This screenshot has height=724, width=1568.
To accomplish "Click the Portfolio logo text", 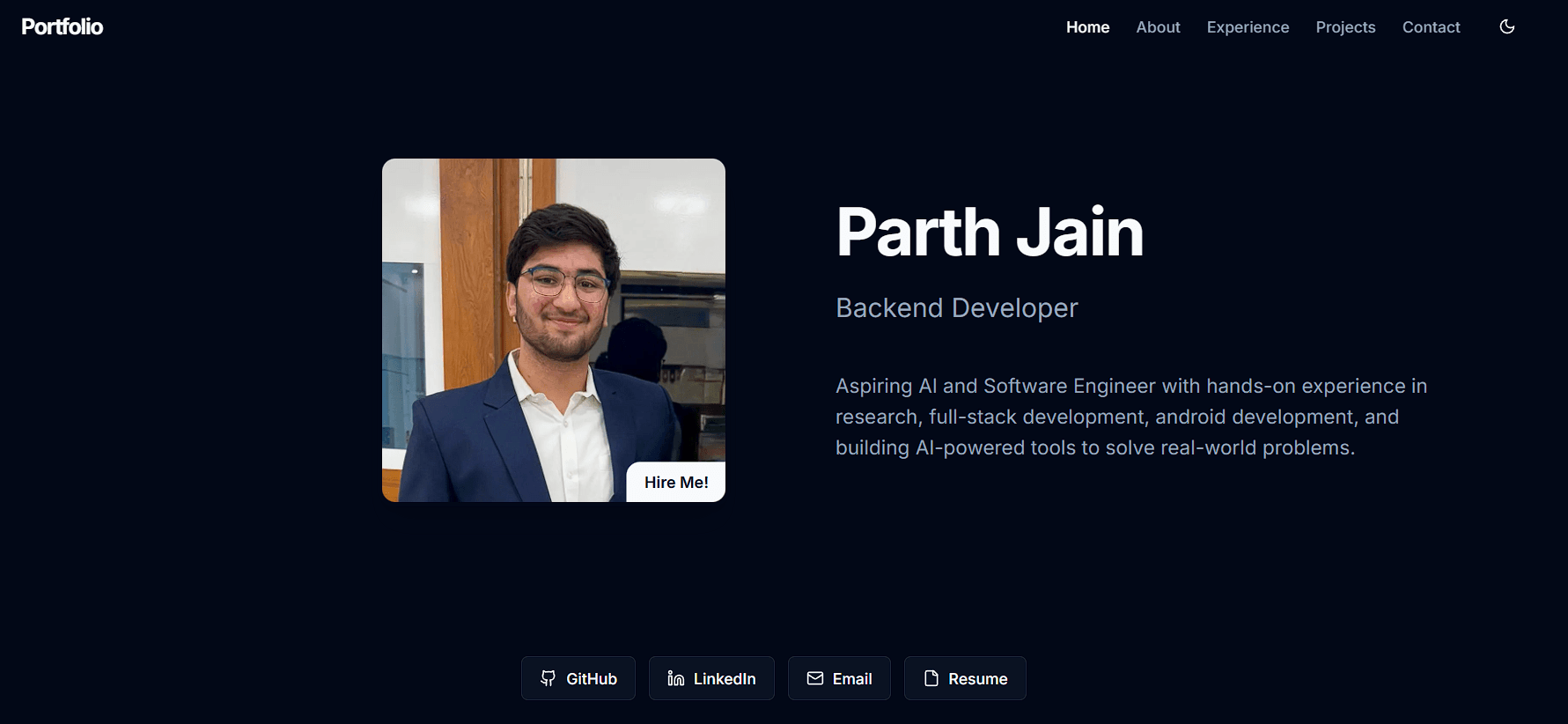I will tap(63, 27).
